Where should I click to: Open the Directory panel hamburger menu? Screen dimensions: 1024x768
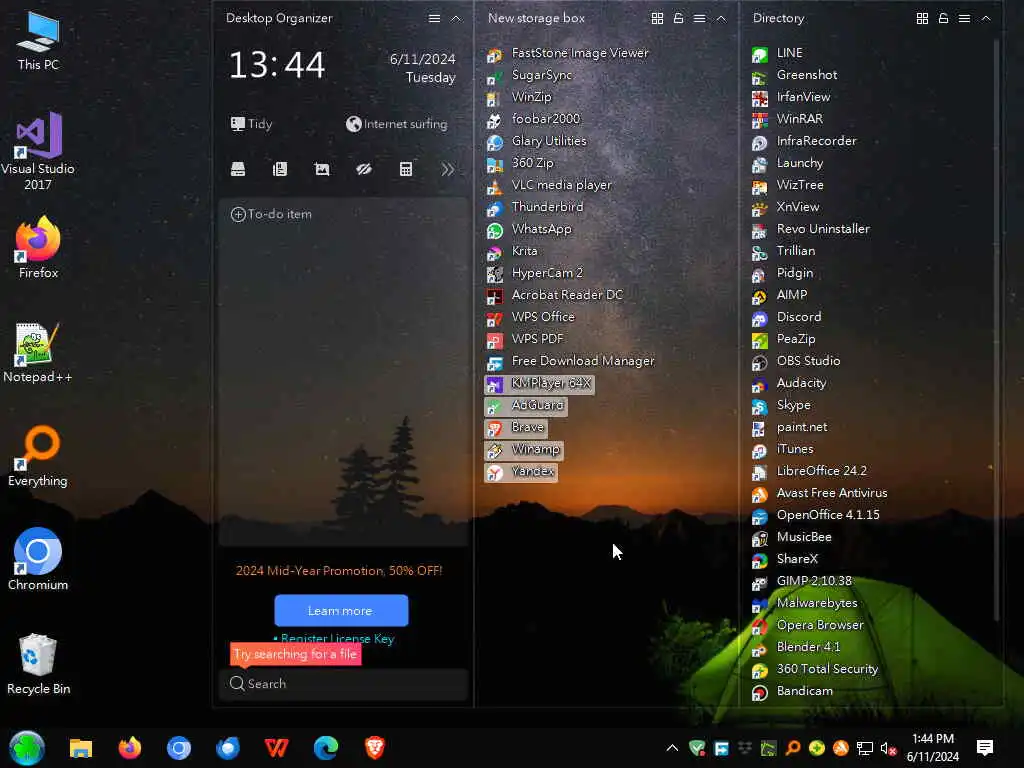[964, 18]
